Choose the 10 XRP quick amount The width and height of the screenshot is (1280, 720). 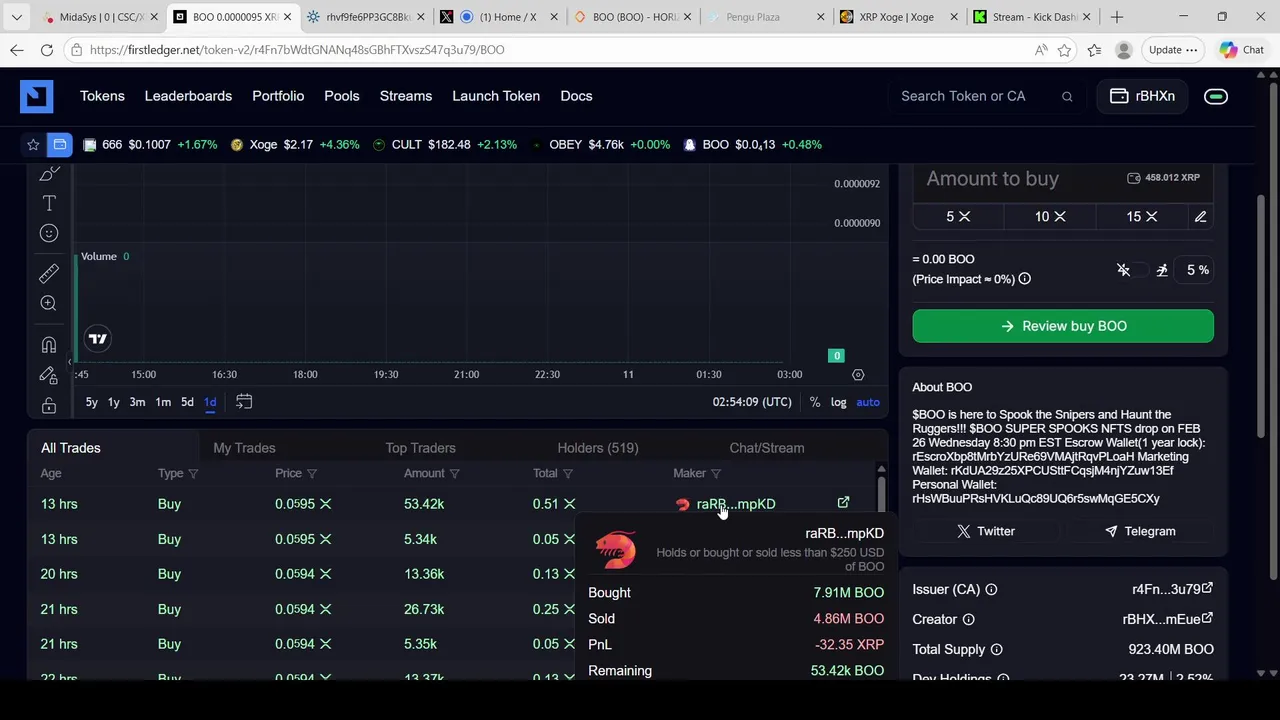point(1050,217)
